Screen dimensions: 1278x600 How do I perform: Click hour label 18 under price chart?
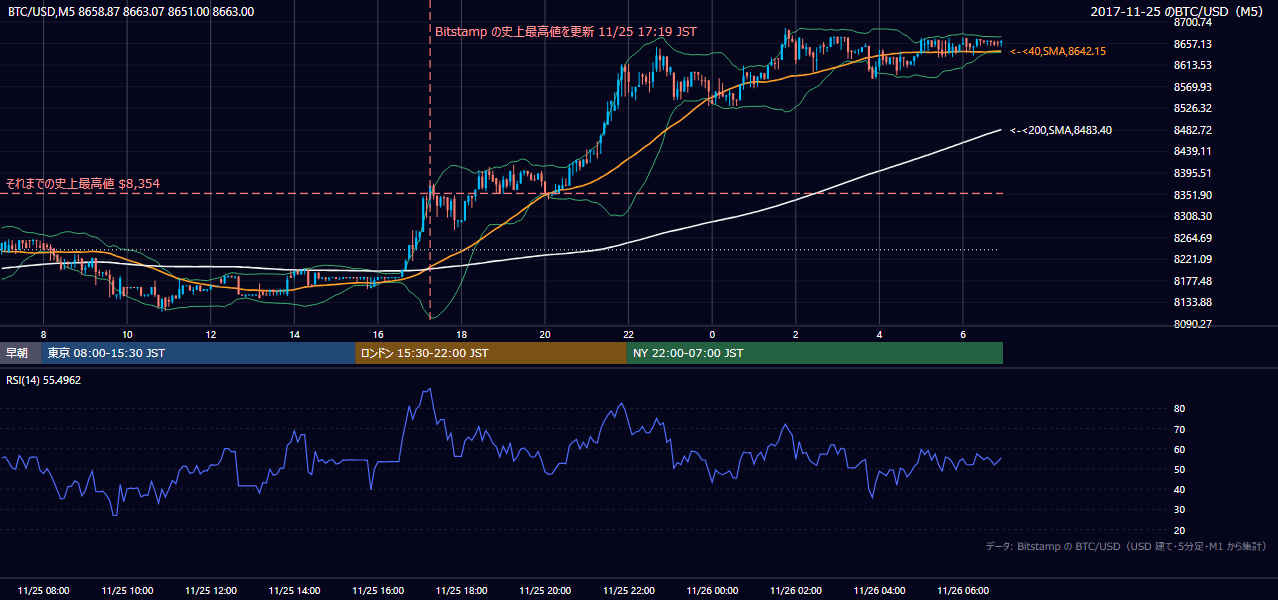461,334
